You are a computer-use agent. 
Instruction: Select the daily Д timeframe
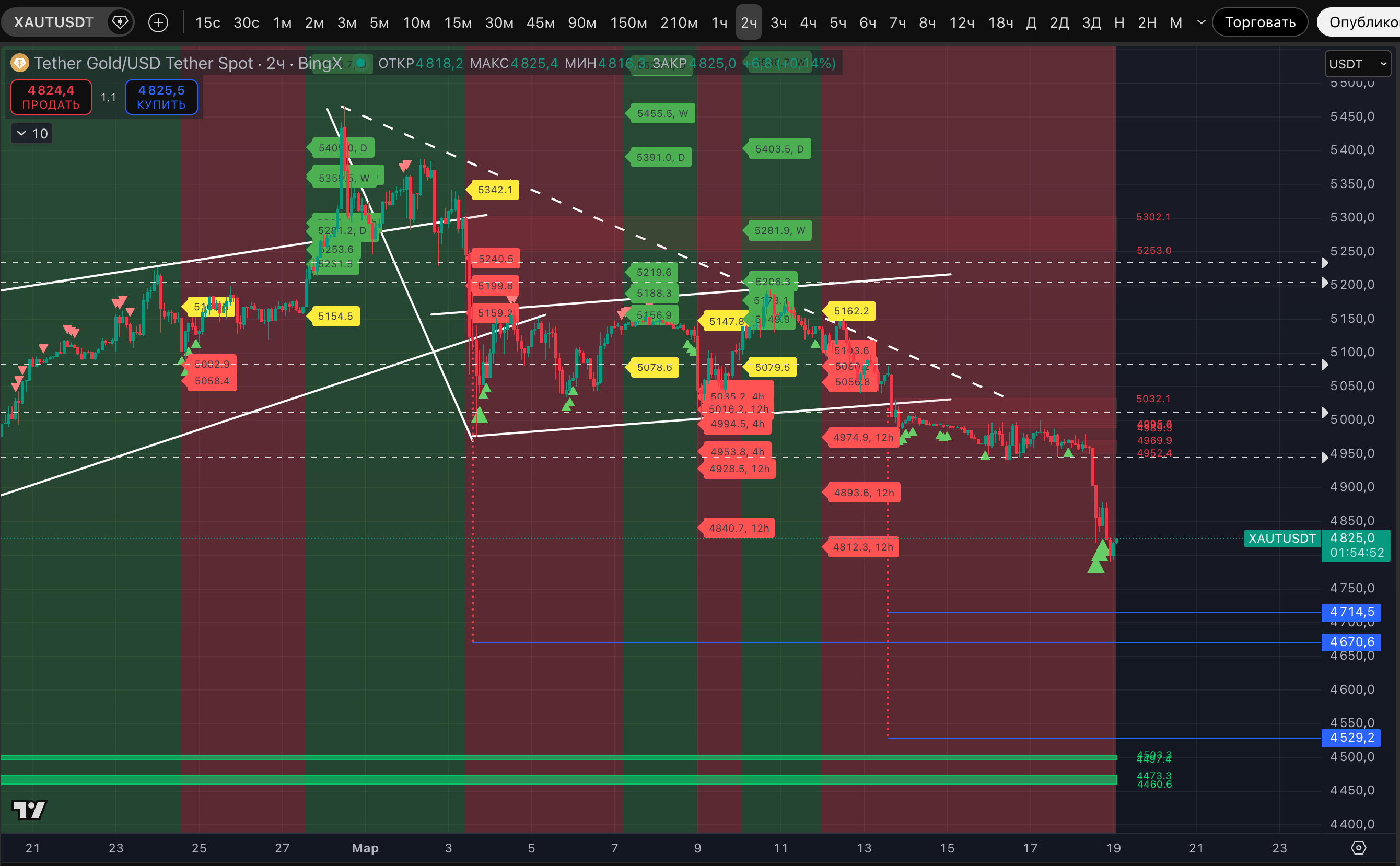click(x=1031, y=22)
